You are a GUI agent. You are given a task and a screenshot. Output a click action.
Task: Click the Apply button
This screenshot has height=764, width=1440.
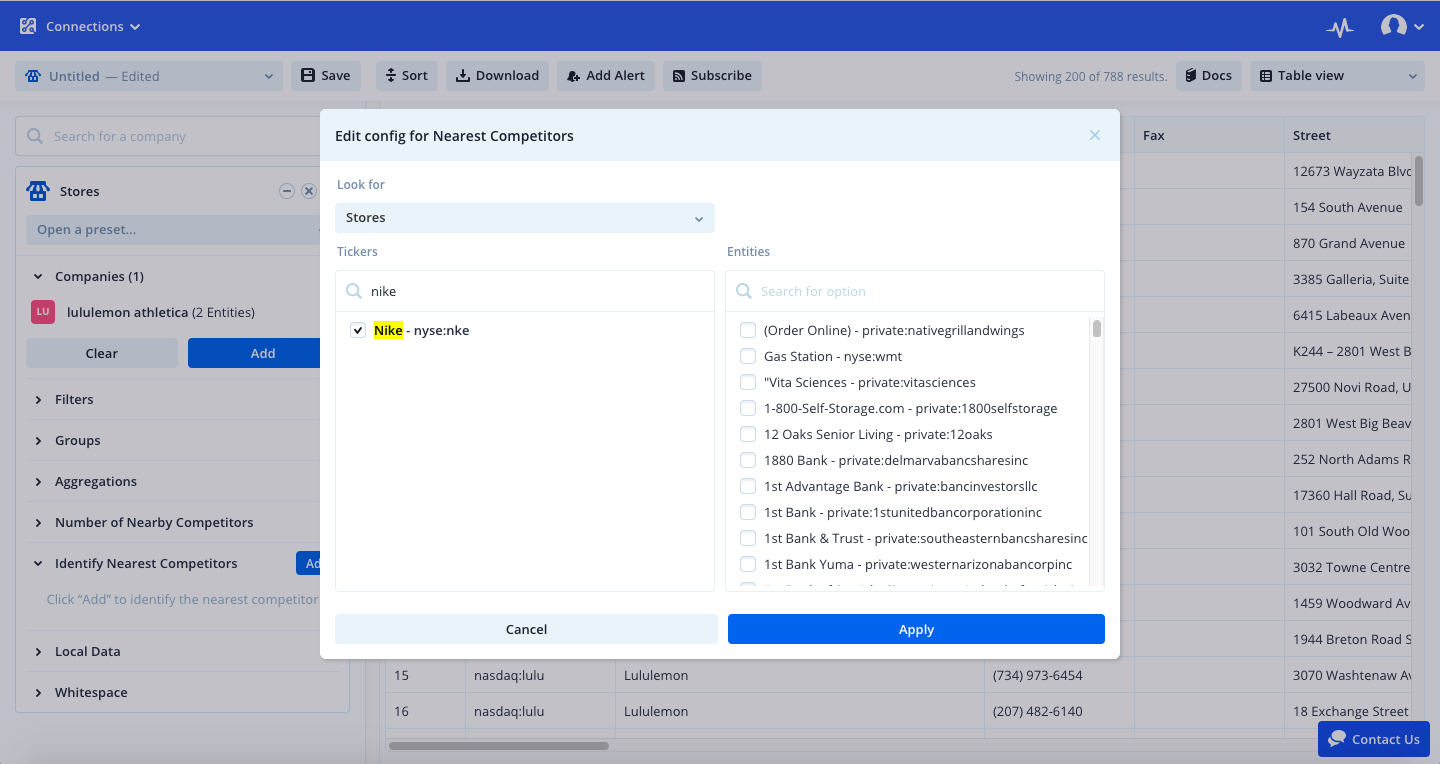[916, 629]
